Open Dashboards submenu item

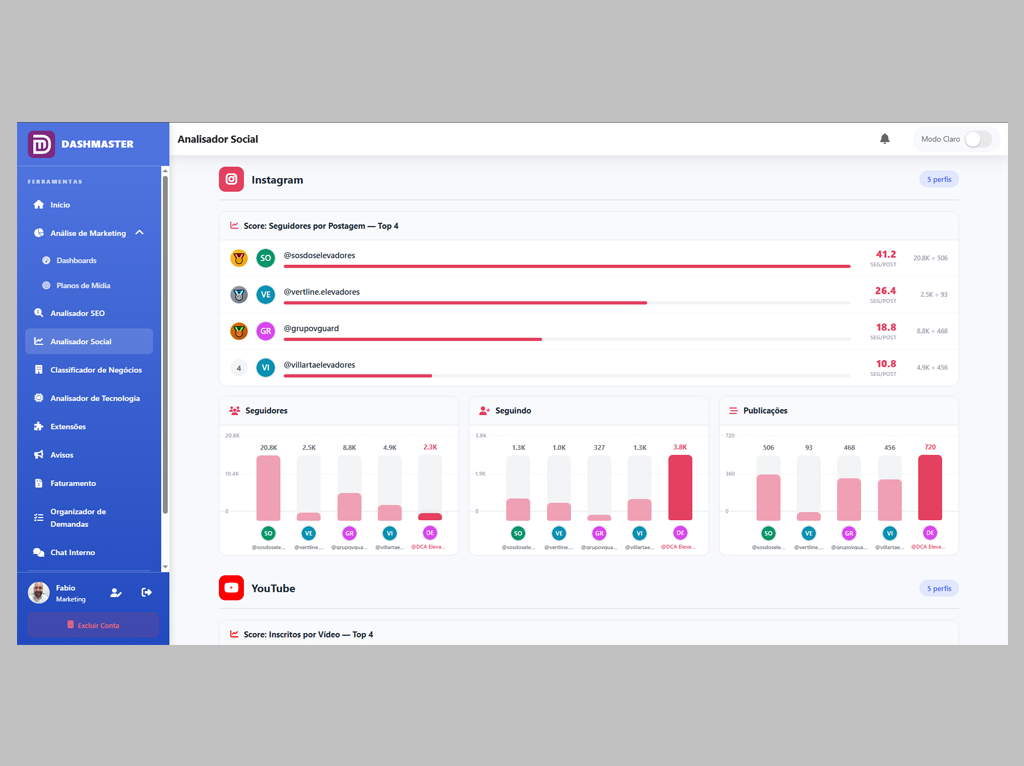coord(76,260)
